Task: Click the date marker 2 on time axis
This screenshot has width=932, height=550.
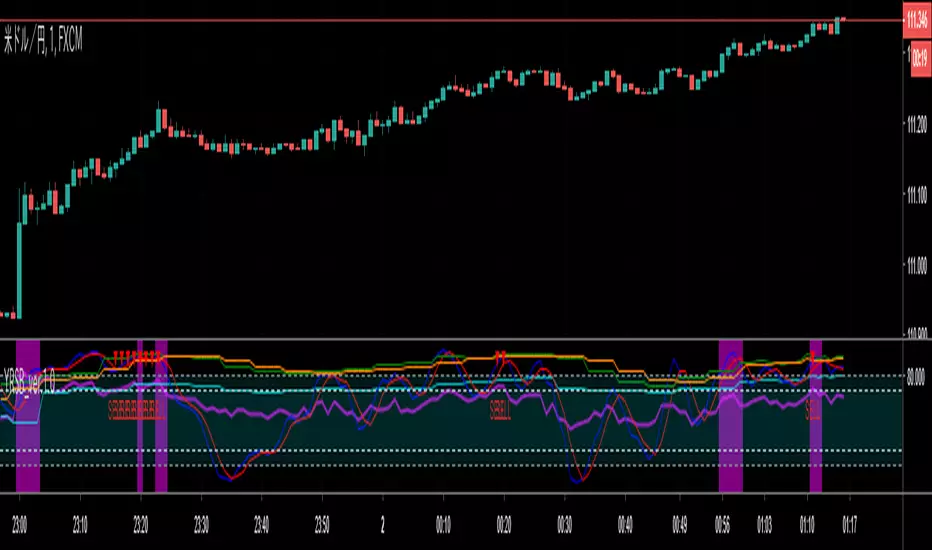Action: tap(383, 525)
